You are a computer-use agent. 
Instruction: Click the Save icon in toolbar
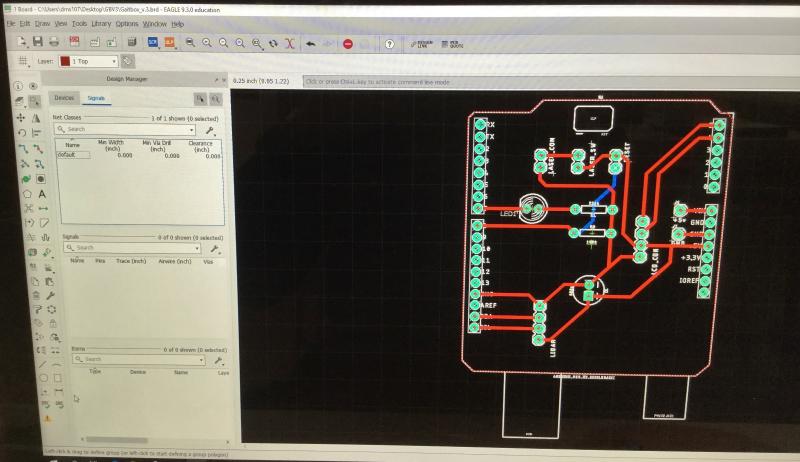(37, 42)
